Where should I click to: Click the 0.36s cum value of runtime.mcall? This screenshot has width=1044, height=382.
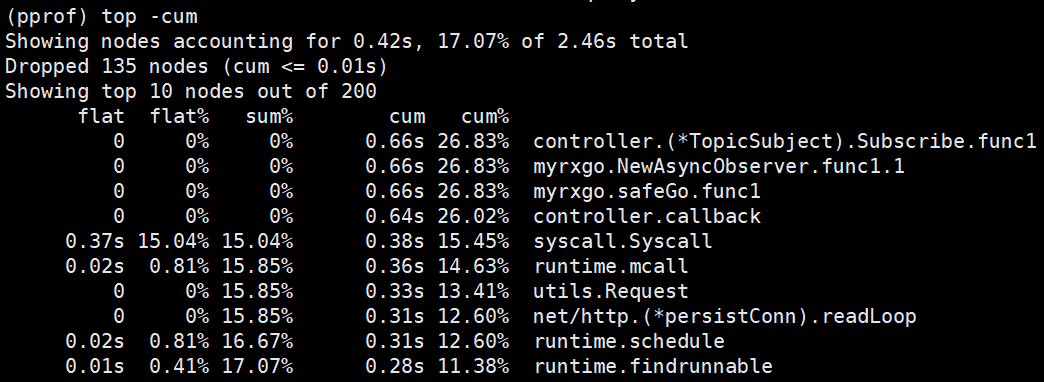tap(394, 266)
